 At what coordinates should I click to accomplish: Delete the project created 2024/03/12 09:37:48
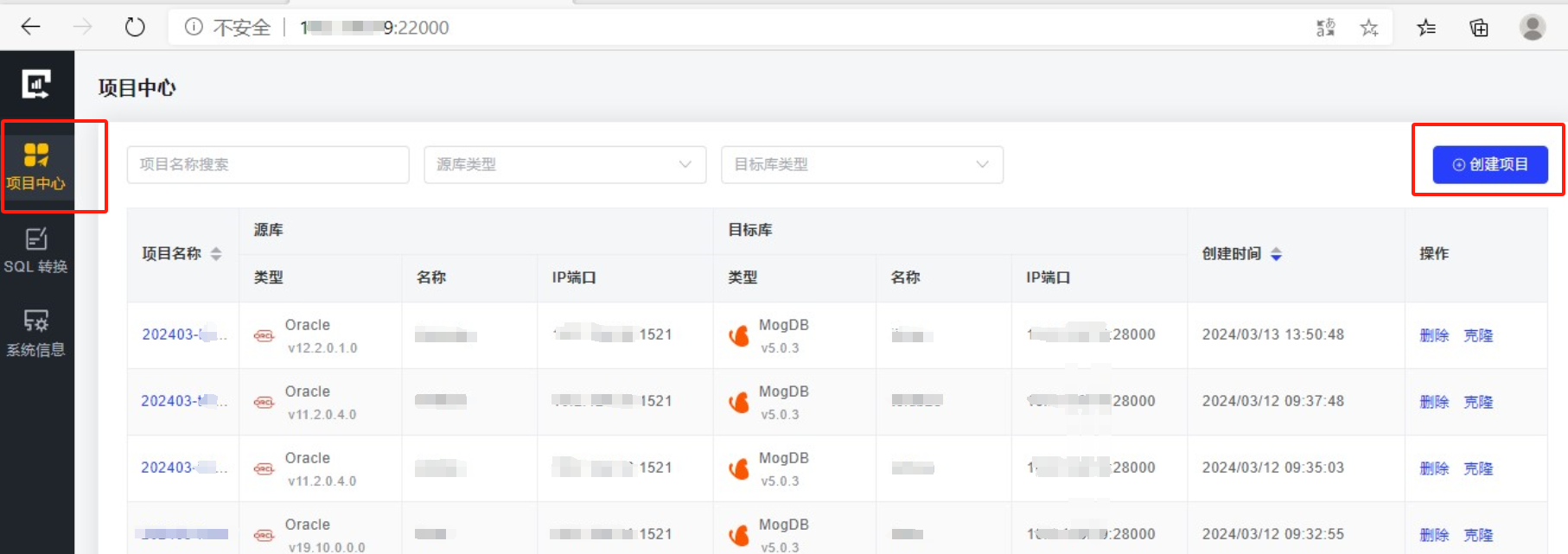click(1434, 402)
